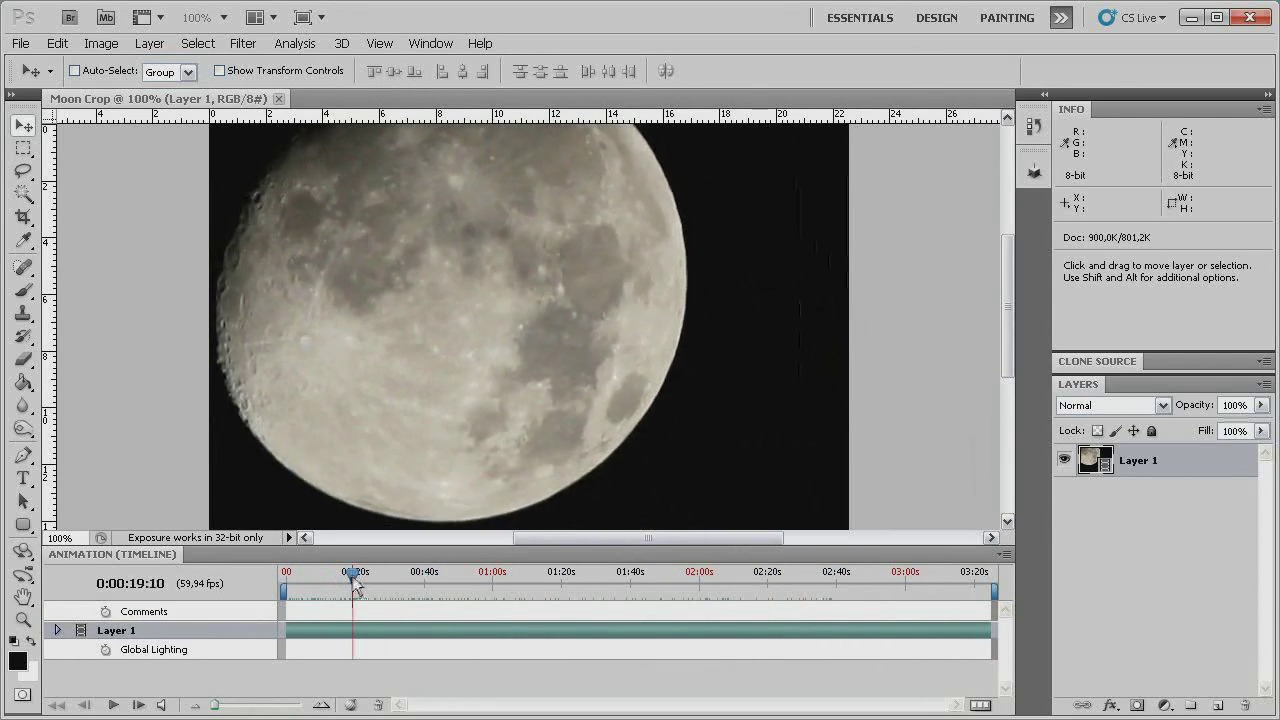
Task: Launch Mini Bridge from the top bar
Action: tap(106, 17)
